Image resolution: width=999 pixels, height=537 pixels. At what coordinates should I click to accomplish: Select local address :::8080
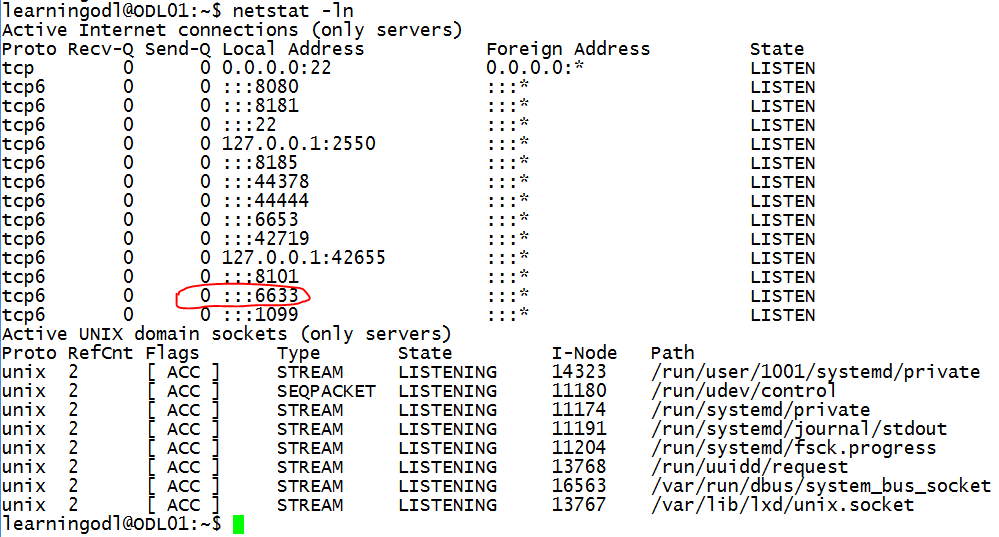coord(261,87)
